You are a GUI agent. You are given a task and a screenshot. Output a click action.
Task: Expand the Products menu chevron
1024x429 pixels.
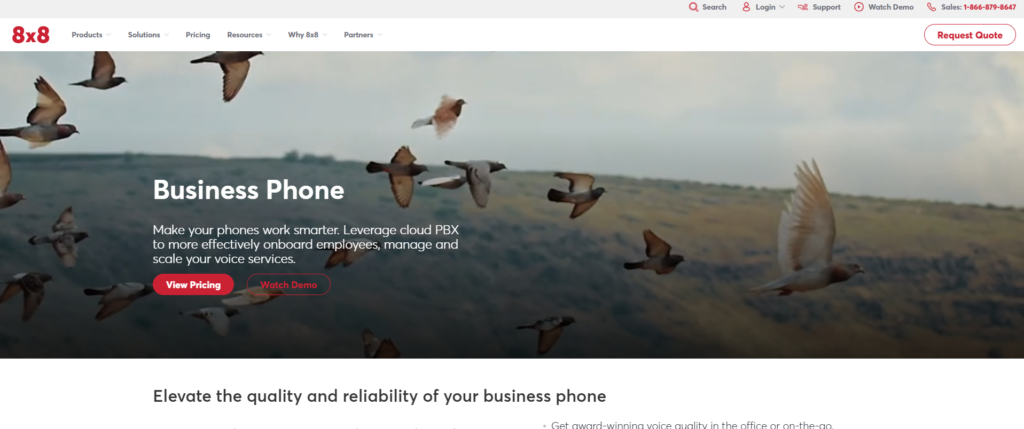pos(108,35)
